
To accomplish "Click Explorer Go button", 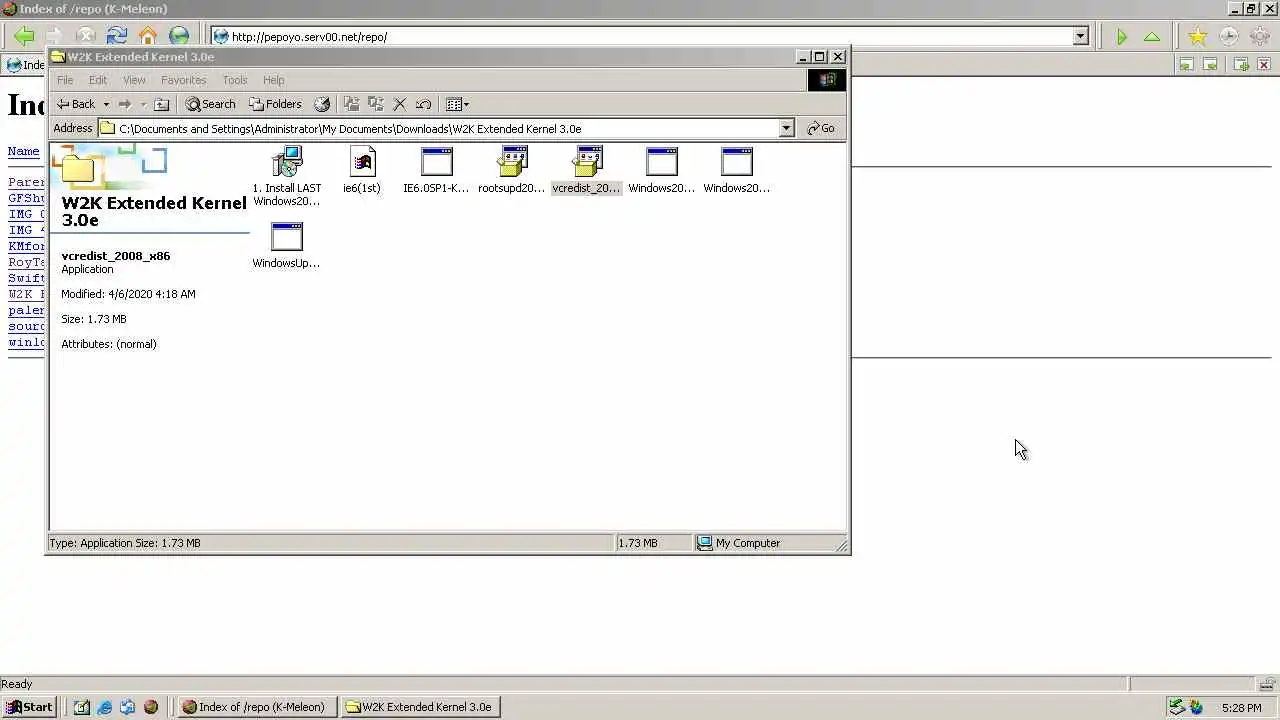I will [821, 128].
